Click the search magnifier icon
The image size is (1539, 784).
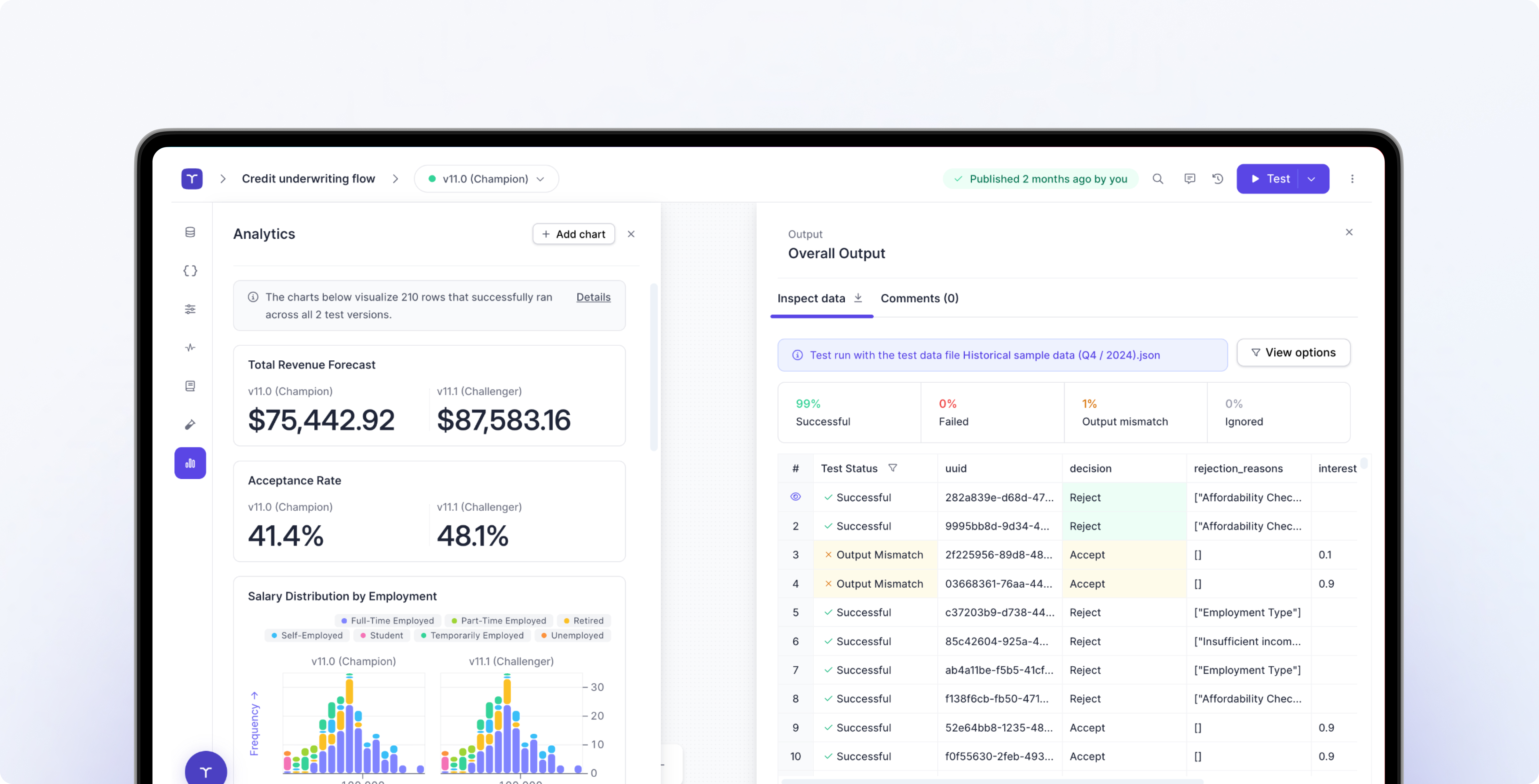[1157, 178]
